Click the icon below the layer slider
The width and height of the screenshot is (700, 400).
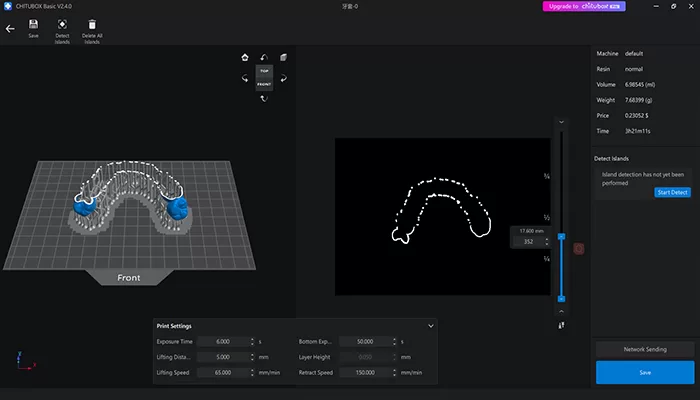coord(562,325)
